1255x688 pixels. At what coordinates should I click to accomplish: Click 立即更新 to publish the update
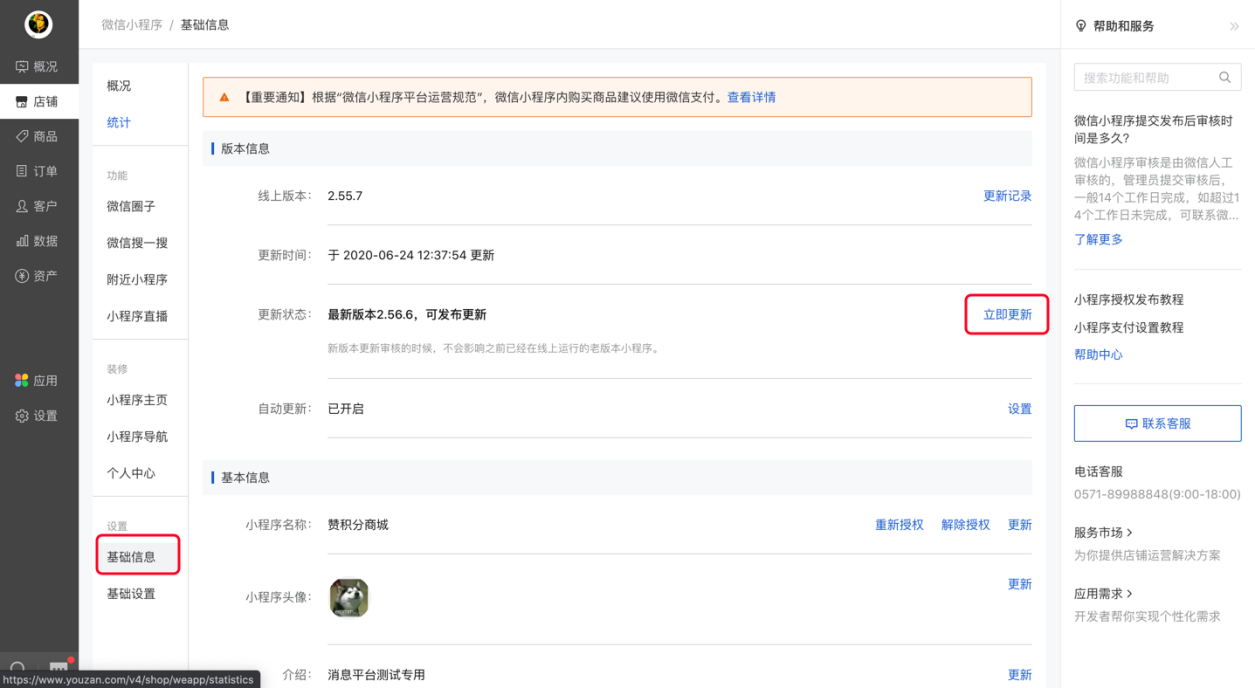(x=1007, y=315)
